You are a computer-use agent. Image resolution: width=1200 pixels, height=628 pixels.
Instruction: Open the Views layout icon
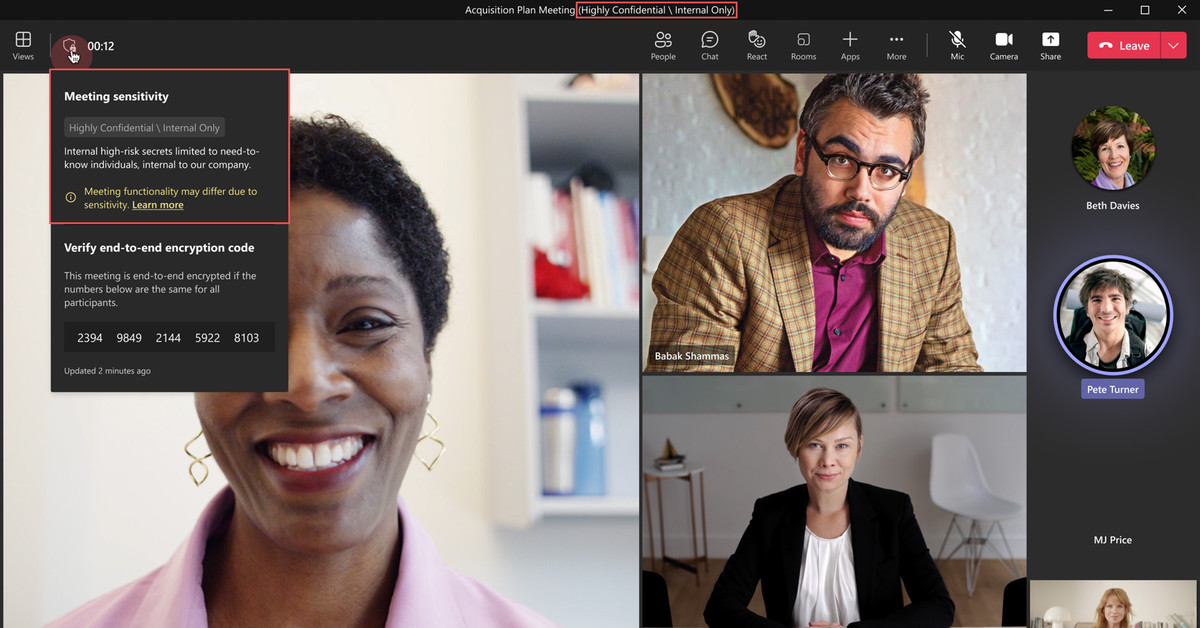tap(23, 45)
